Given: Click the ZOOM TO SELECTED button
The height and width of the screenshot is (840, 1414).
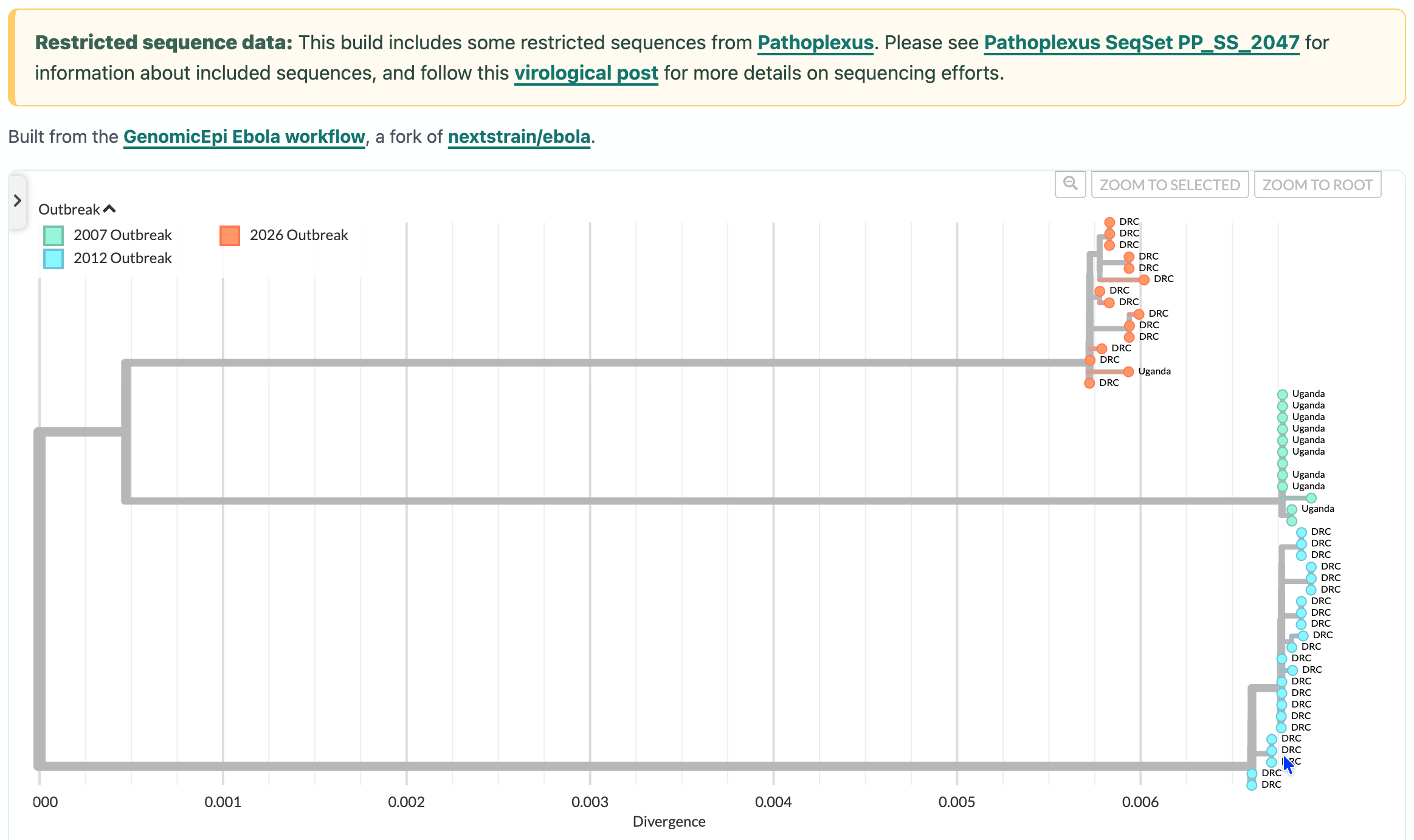Looking at the screenshot, I should pyautogui.click(x=1170, y=185).
